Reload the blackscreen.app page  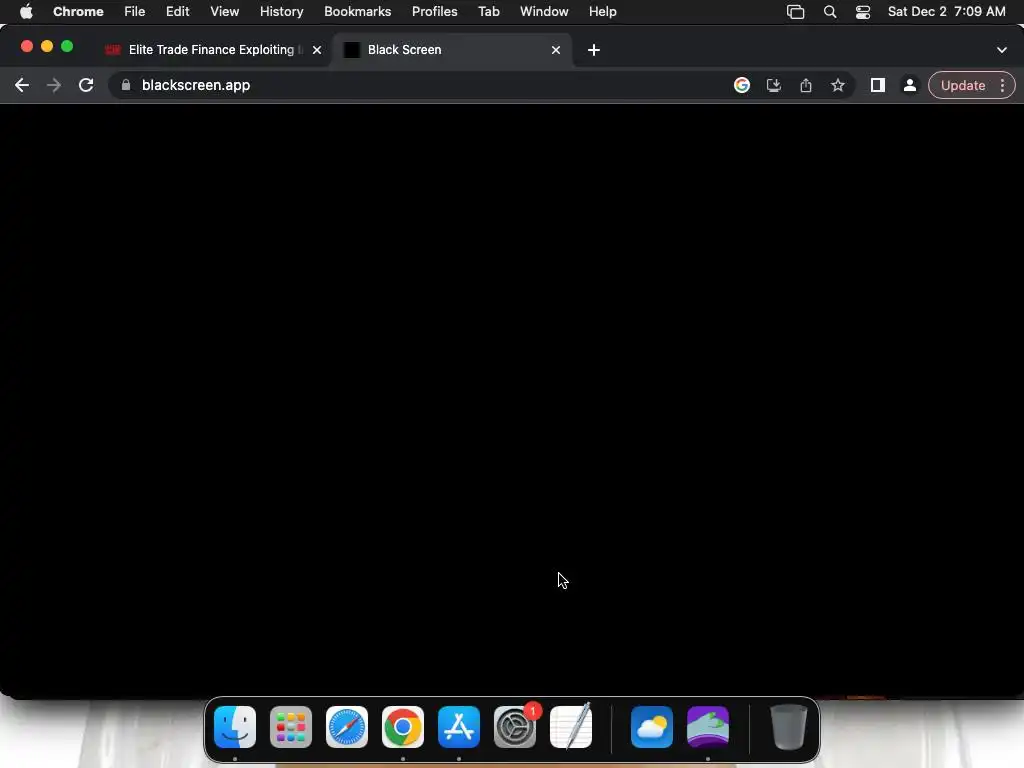pyautogui.click(x=86, y=86)
